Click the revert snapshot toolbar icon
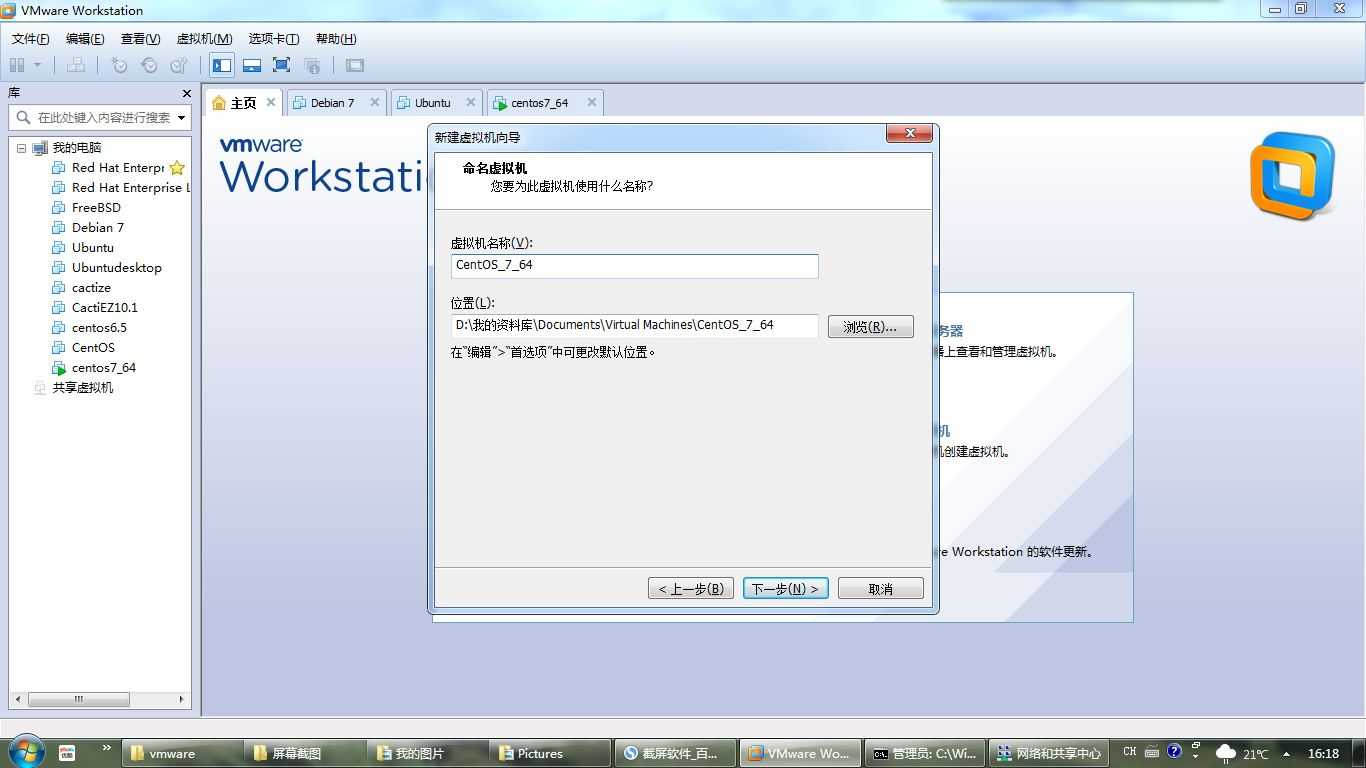 coord(149,65)
